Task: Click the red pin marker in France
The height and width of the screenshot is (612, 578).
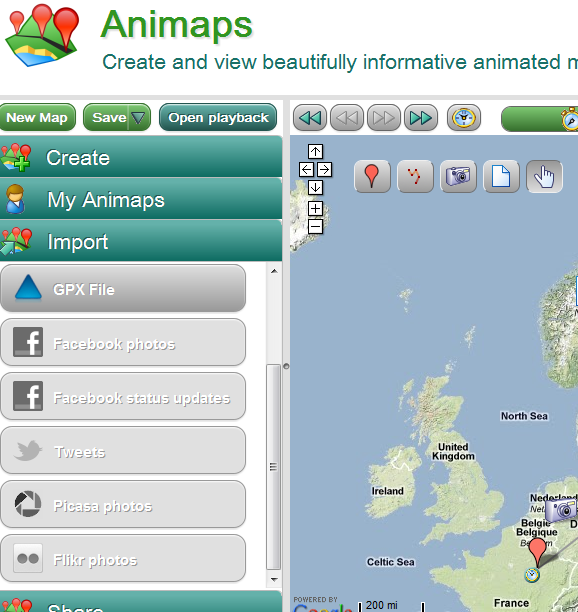Action: (x=538, y=551)
